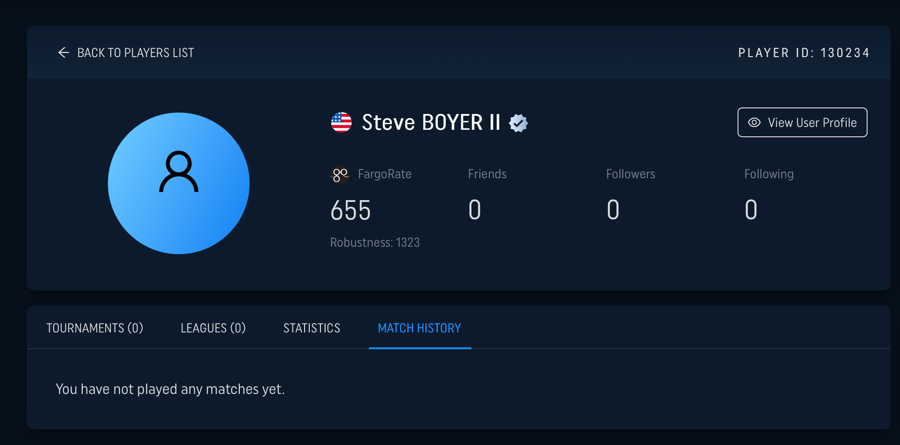Go back to players list

click(126, 53)
